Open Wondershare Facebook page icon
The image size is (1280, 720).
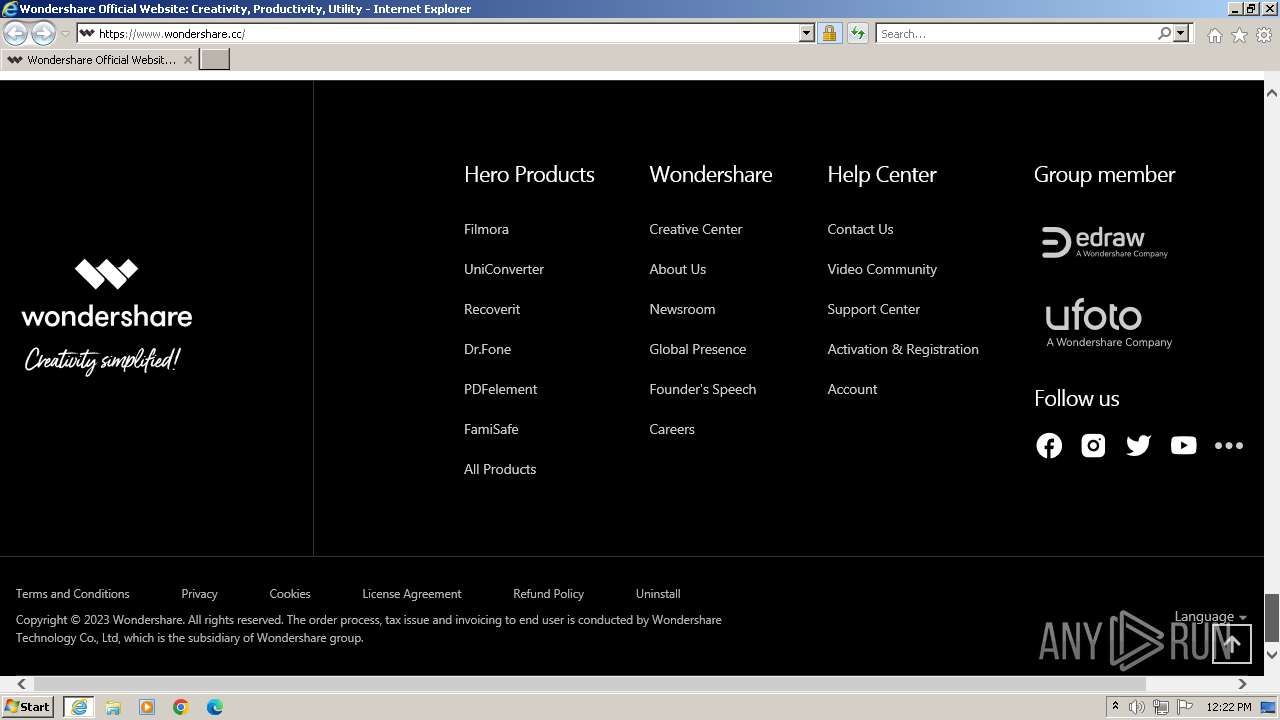click(1049, 446)
